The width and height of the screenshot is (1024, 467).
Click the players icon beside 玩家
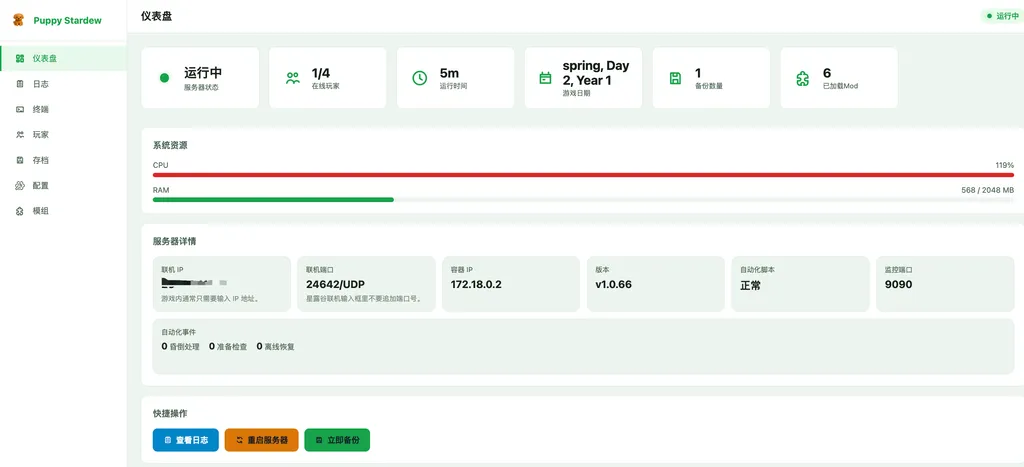coord(20,135)
